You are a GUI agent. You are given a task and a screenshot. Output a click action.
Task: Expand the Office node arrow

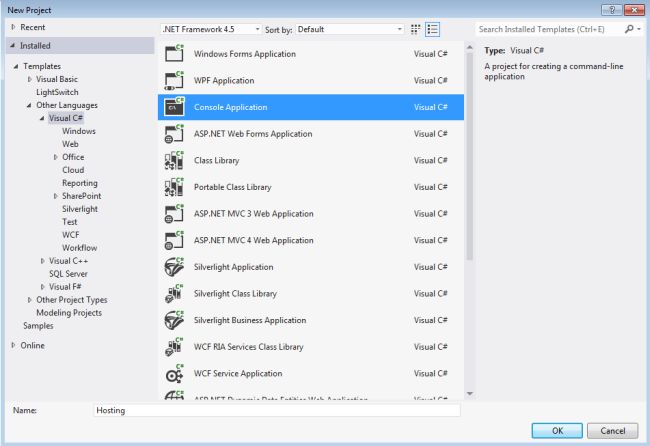tap(56, 157)
